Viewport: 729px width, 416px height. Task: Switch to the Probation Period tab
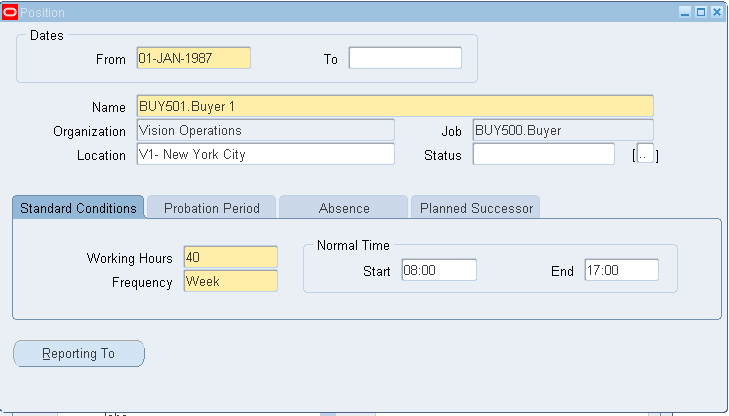point(212,208)
